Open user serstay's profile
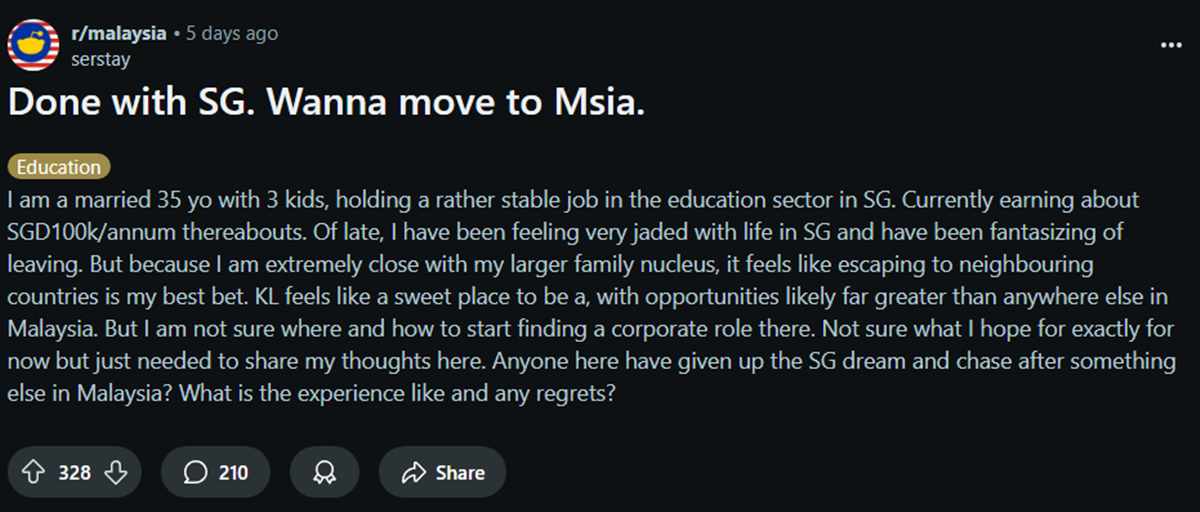1200x512 pixels. click(x=101, y=59)
